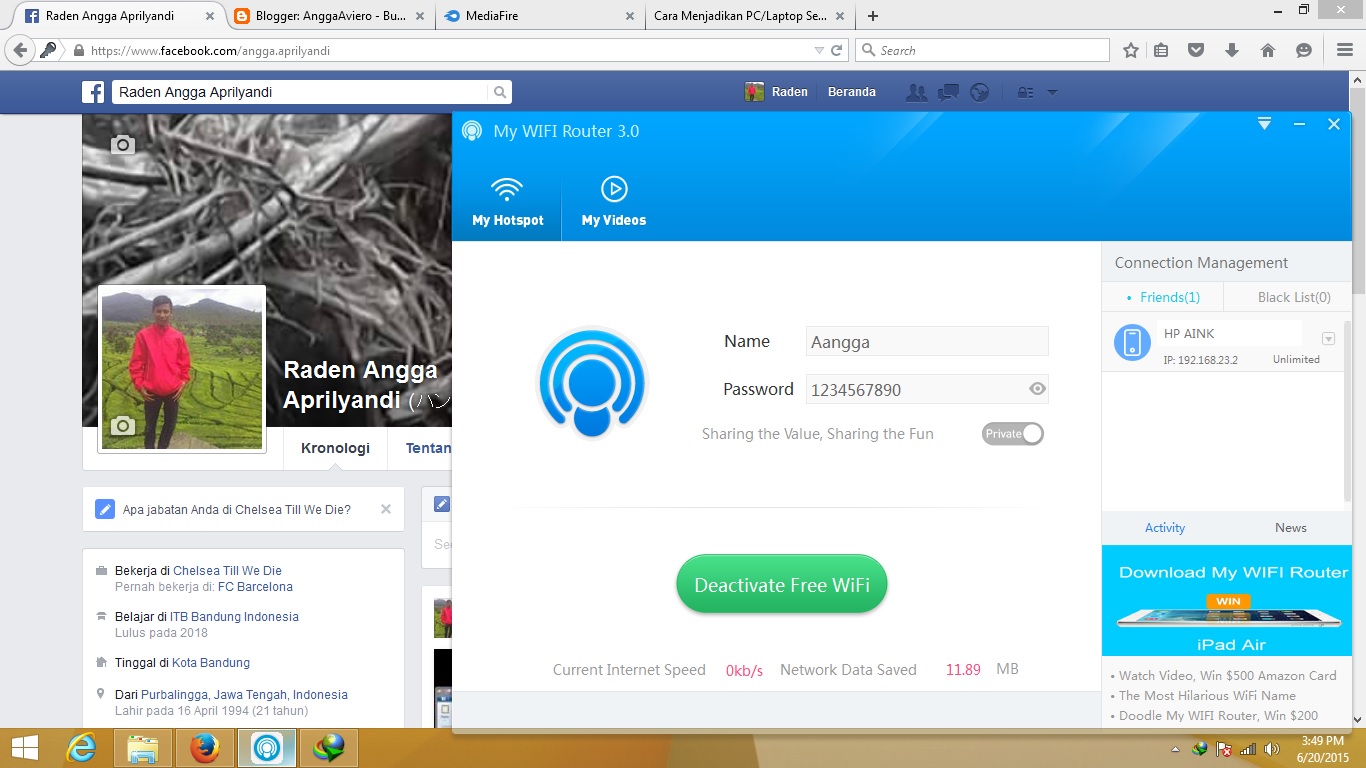Switch to the My Videos tab
1366x768 pixels.
point(614,202)
